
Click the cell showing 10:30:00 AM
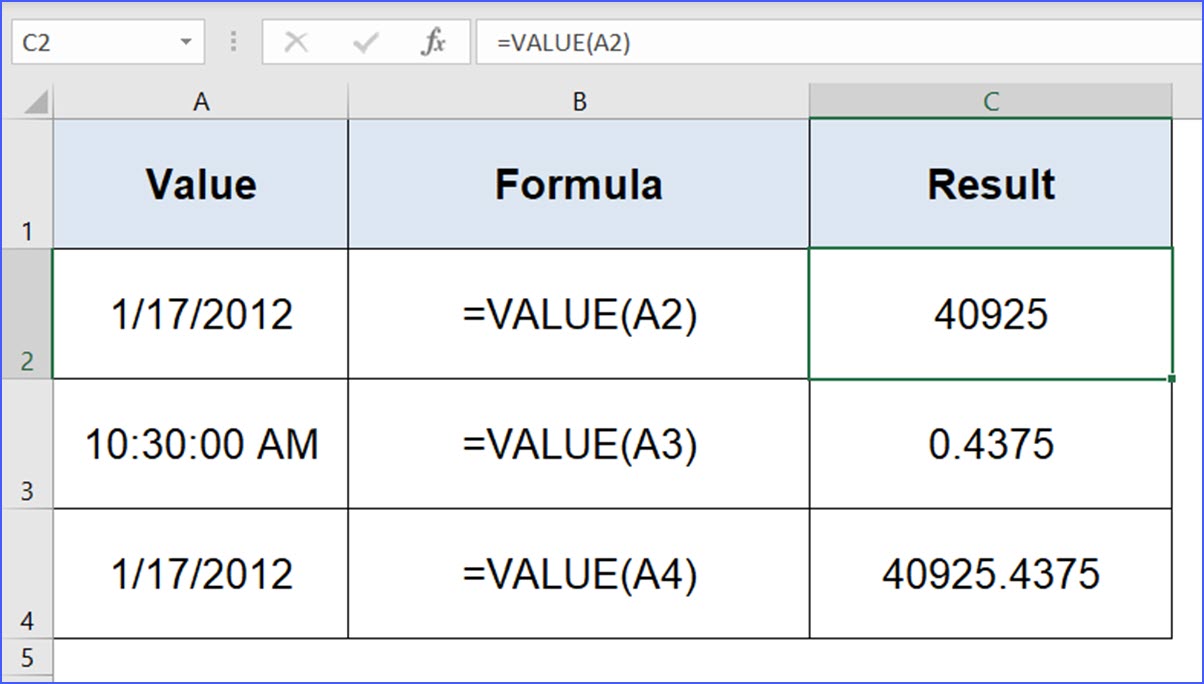pos(200,442)
